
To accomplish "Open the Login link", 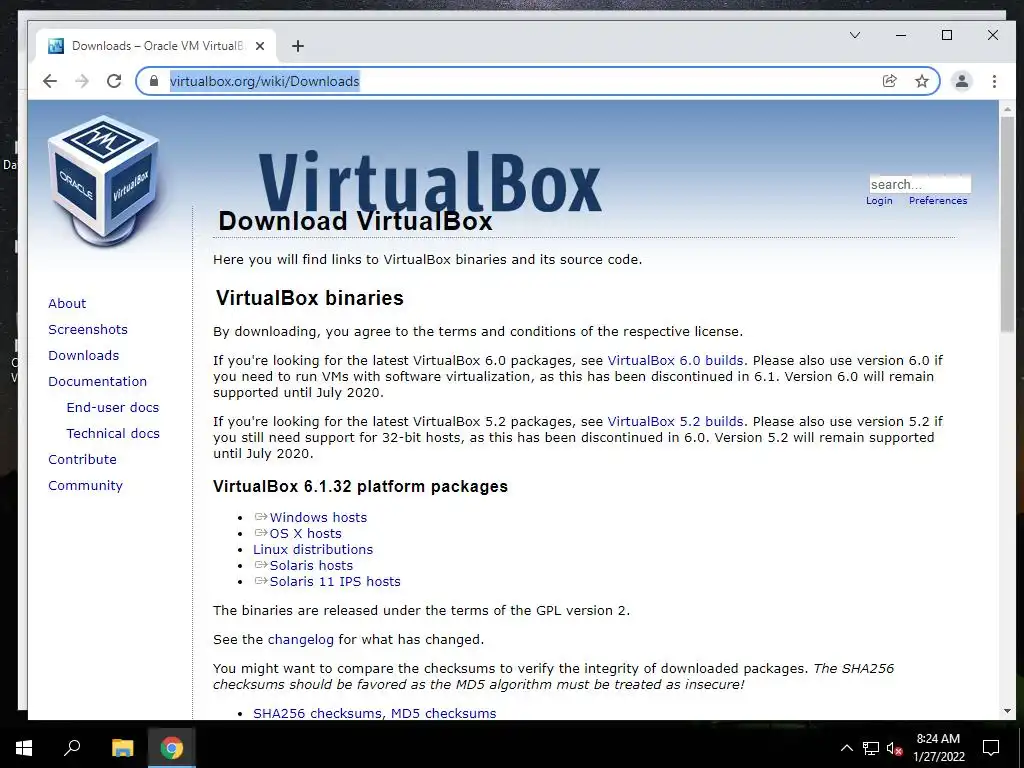I will click(879, 200).
